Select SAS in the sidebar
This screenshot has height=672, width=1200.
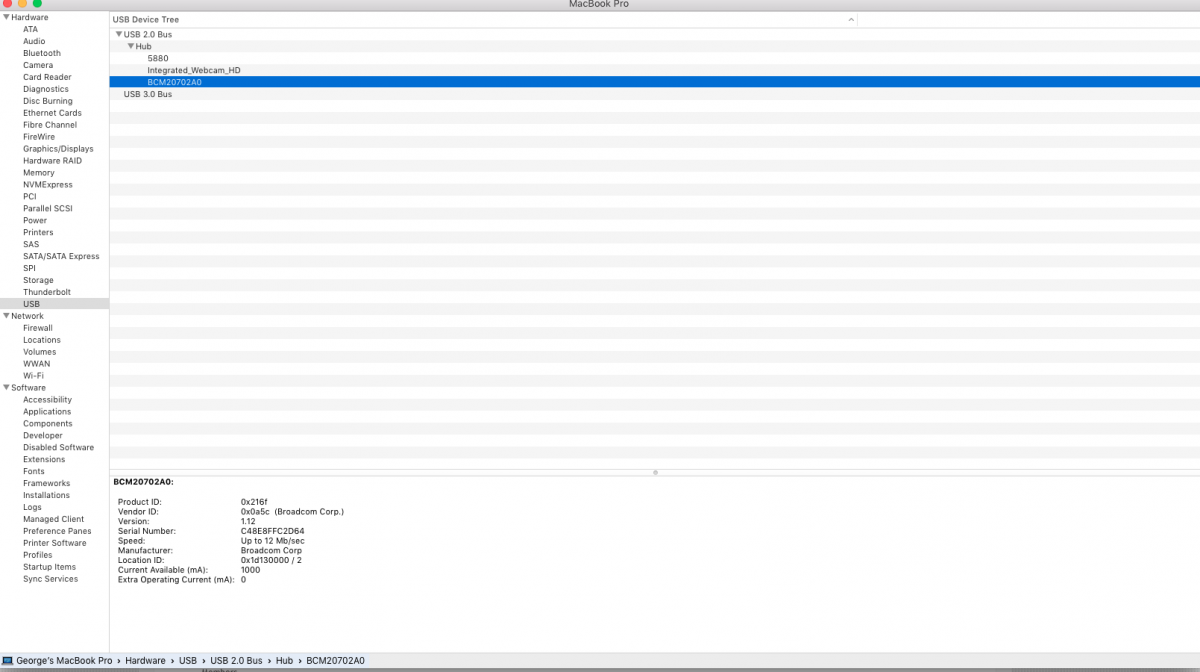(x=31, y=245)
